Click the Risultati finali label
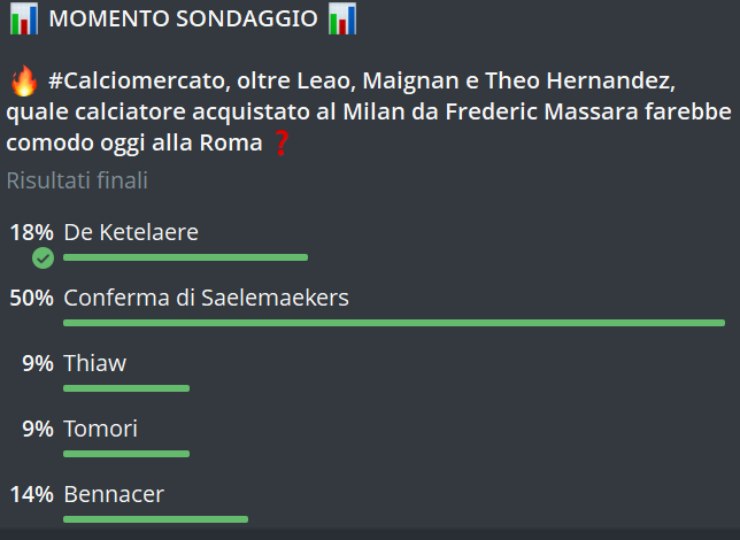The width and height of the screenshot is (740, 540). pos(77,181)
